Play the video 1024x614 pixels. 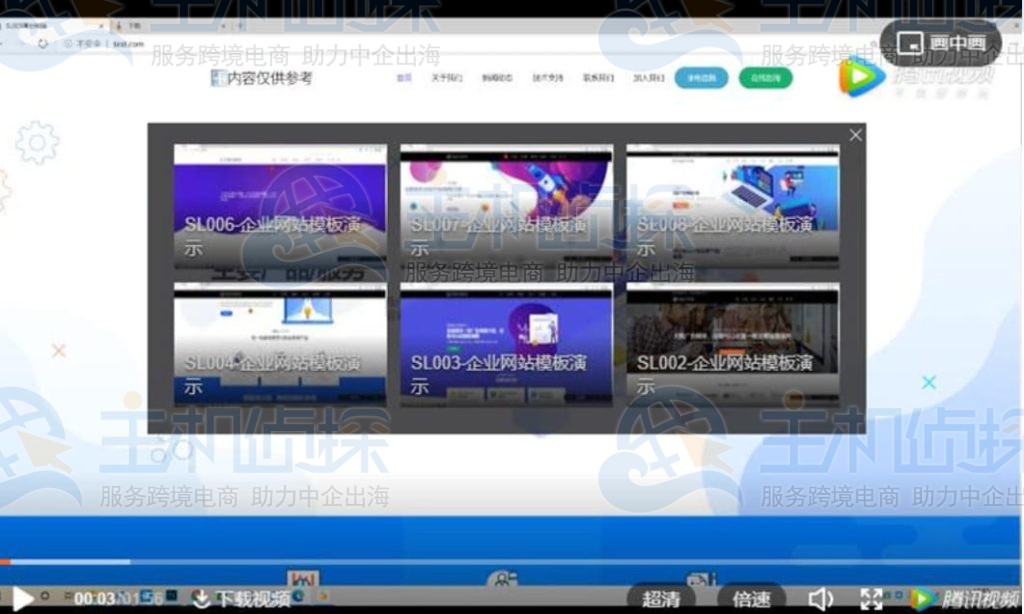click(x=22, y=598)
